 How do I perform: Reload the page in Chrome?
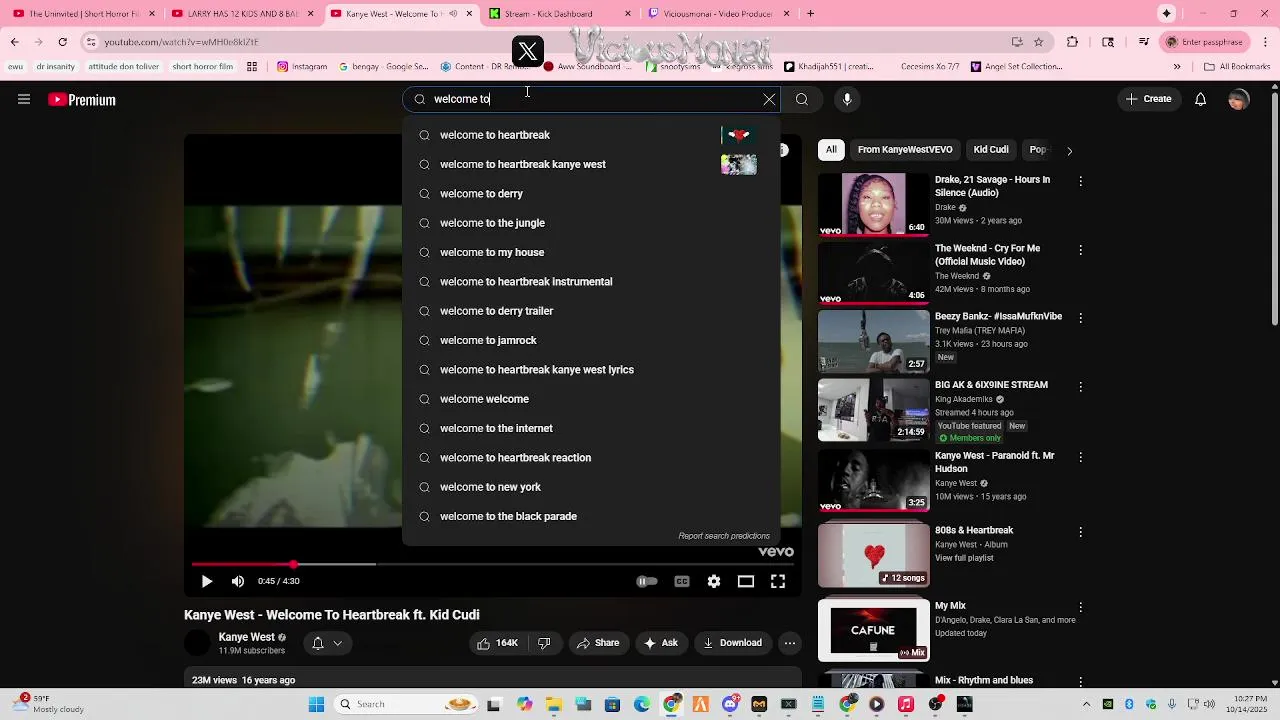62,42
